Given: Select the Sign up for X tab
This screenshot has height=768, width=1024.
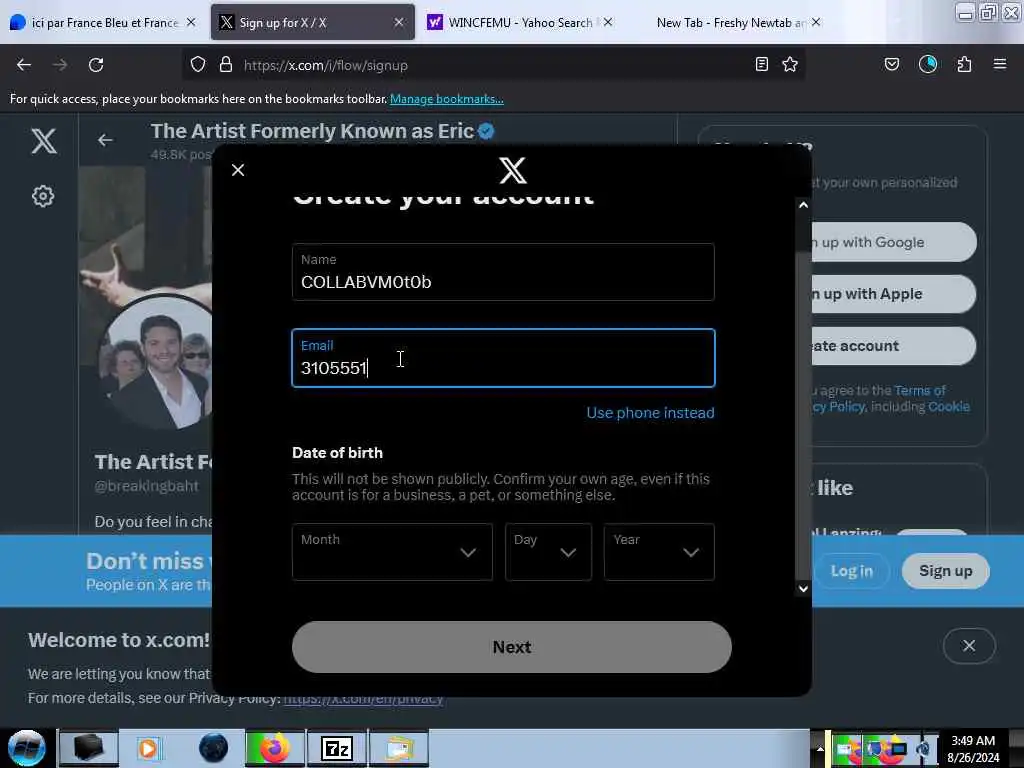Looking at the screenshot, I should tap(313, 22).
